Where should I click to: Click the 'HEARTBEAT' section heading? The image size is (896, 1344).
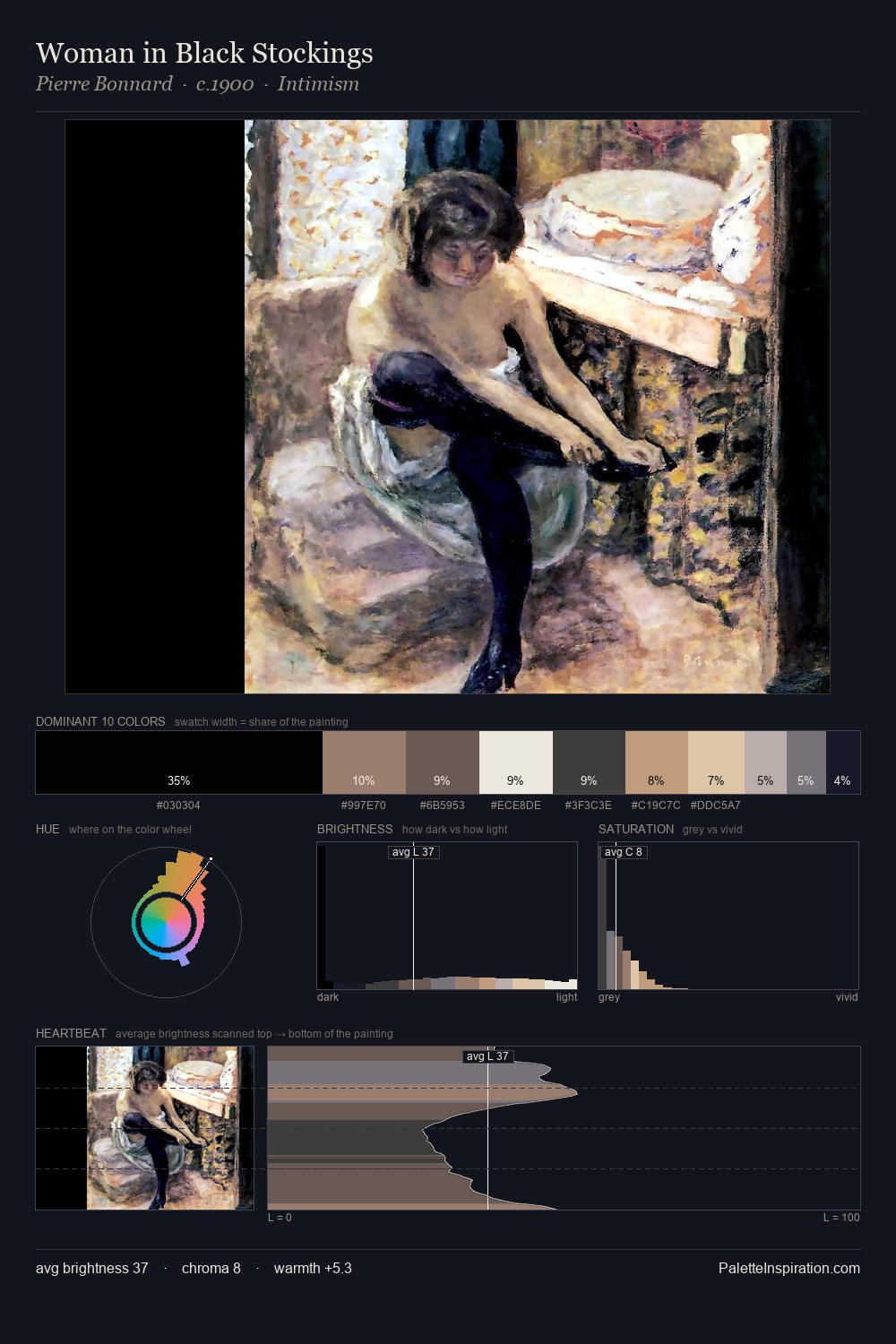[71, 1033]
